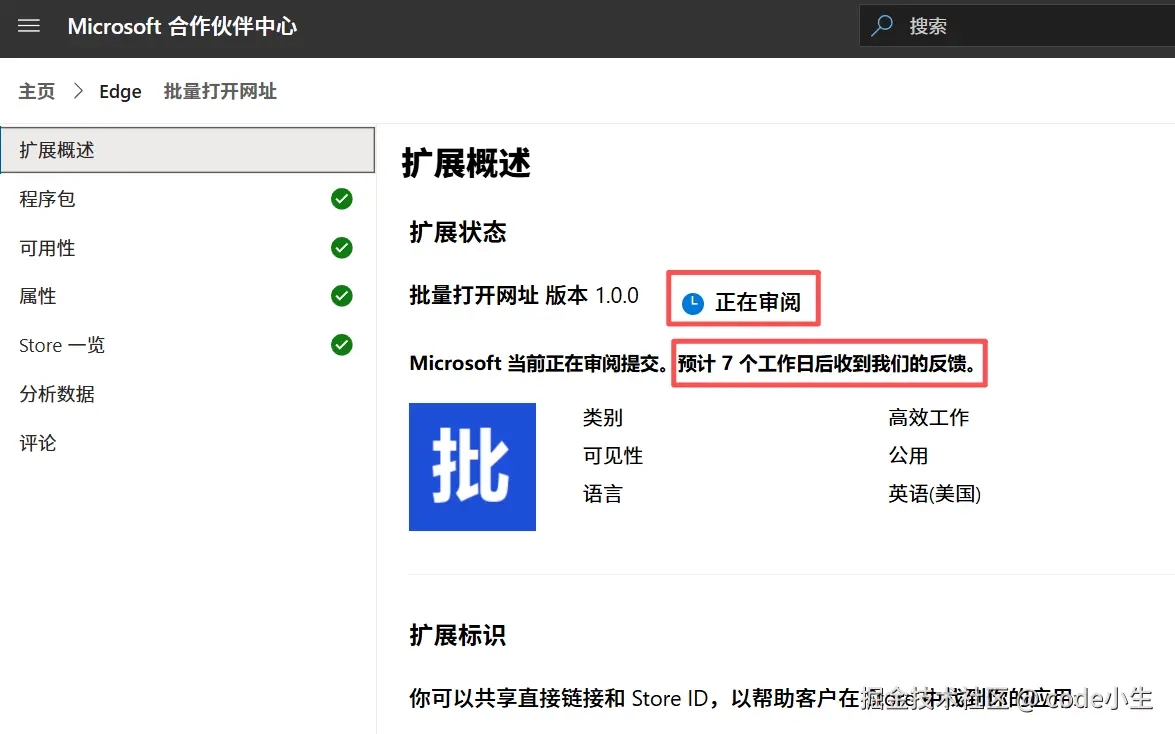Screen dimensions: 1175x734
Task: Click the green checkmark beside 程序包
Action: 342,199
